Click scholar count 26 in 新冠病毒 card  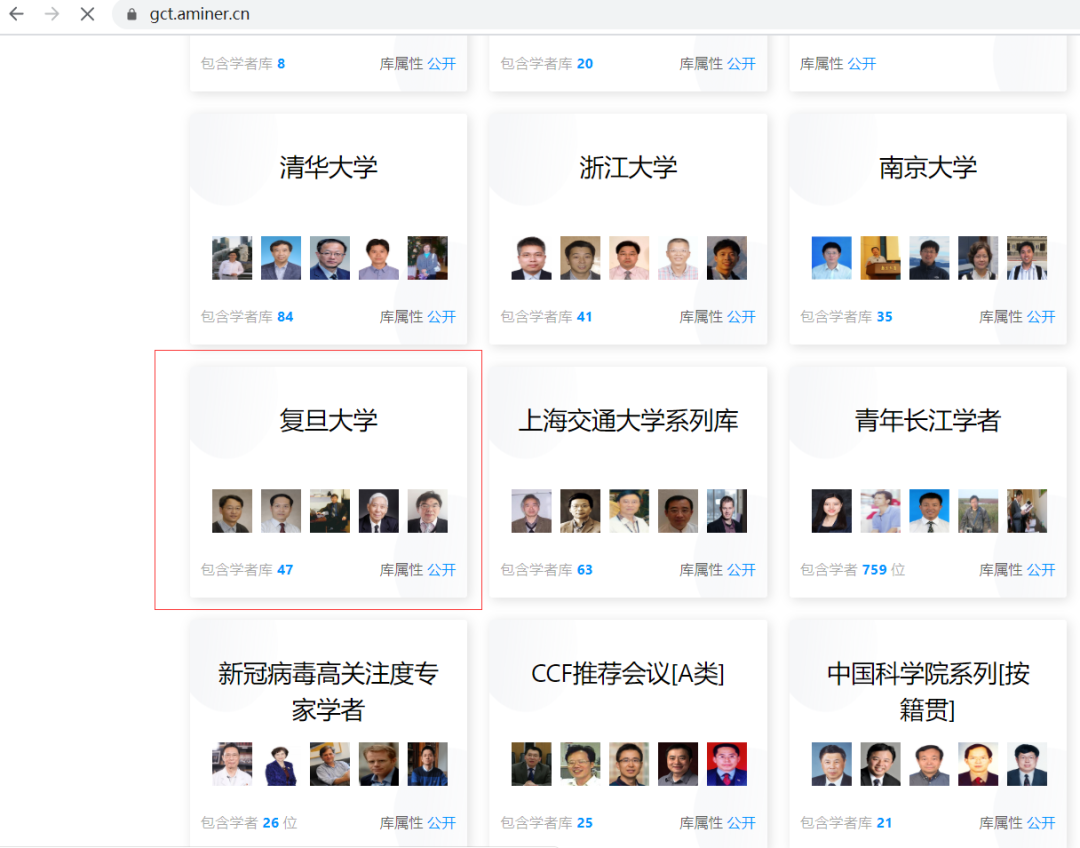pos(271,823)
